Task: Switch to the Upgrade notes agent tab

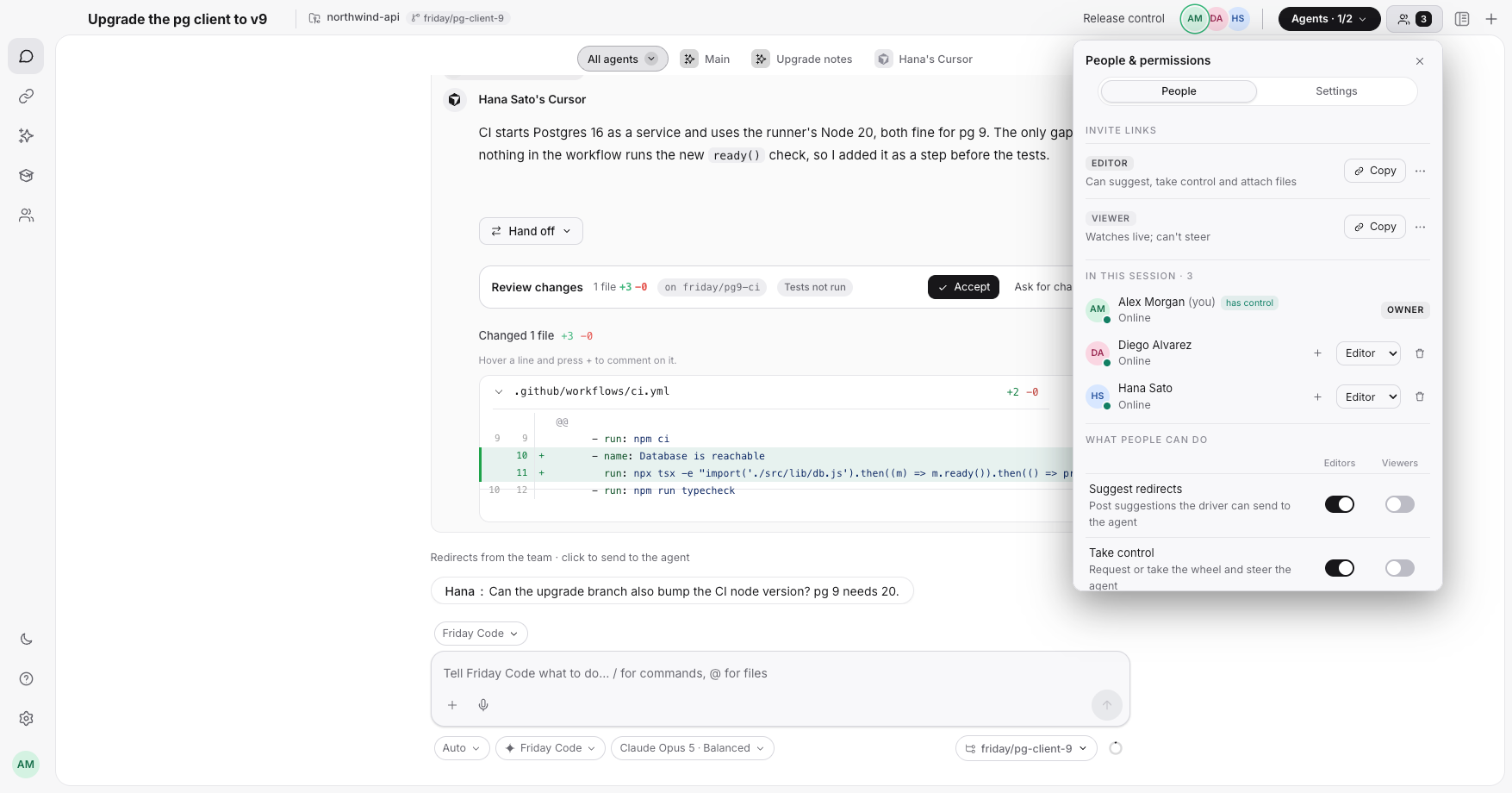Action: tap(802, 59)
